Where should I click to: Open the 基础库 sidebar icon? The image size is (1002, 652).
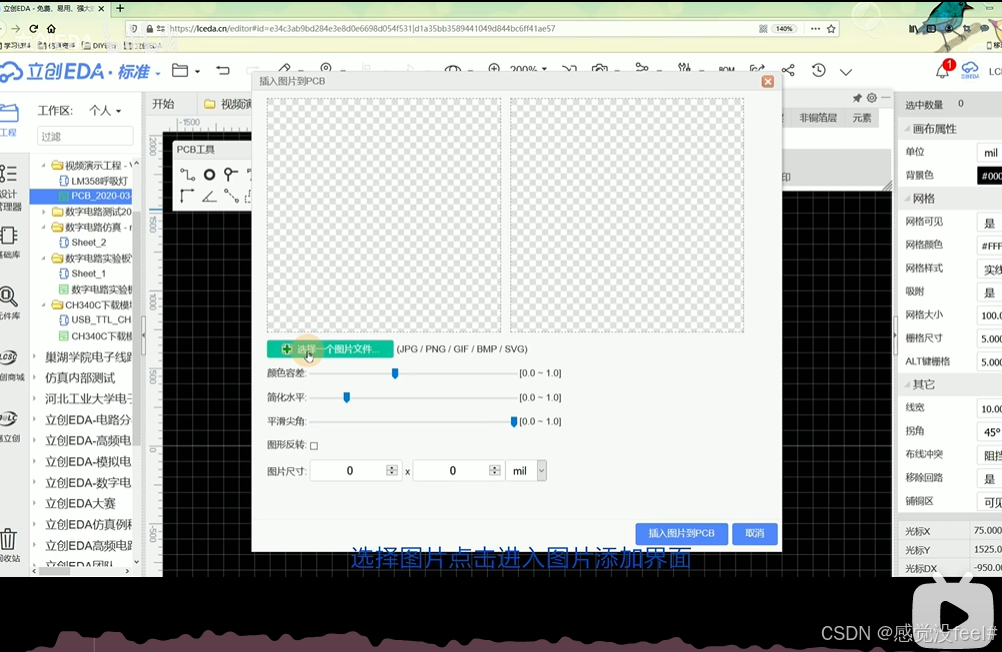[x=9, y=242]
